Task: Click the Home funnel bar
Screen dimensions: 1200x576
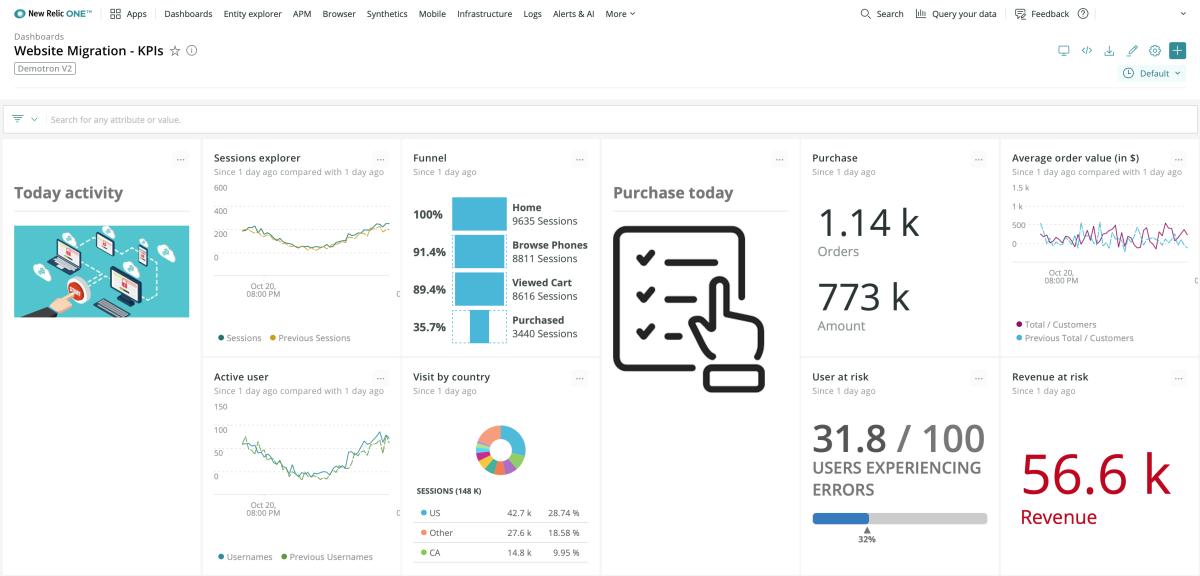Action: tap(479, 214)
